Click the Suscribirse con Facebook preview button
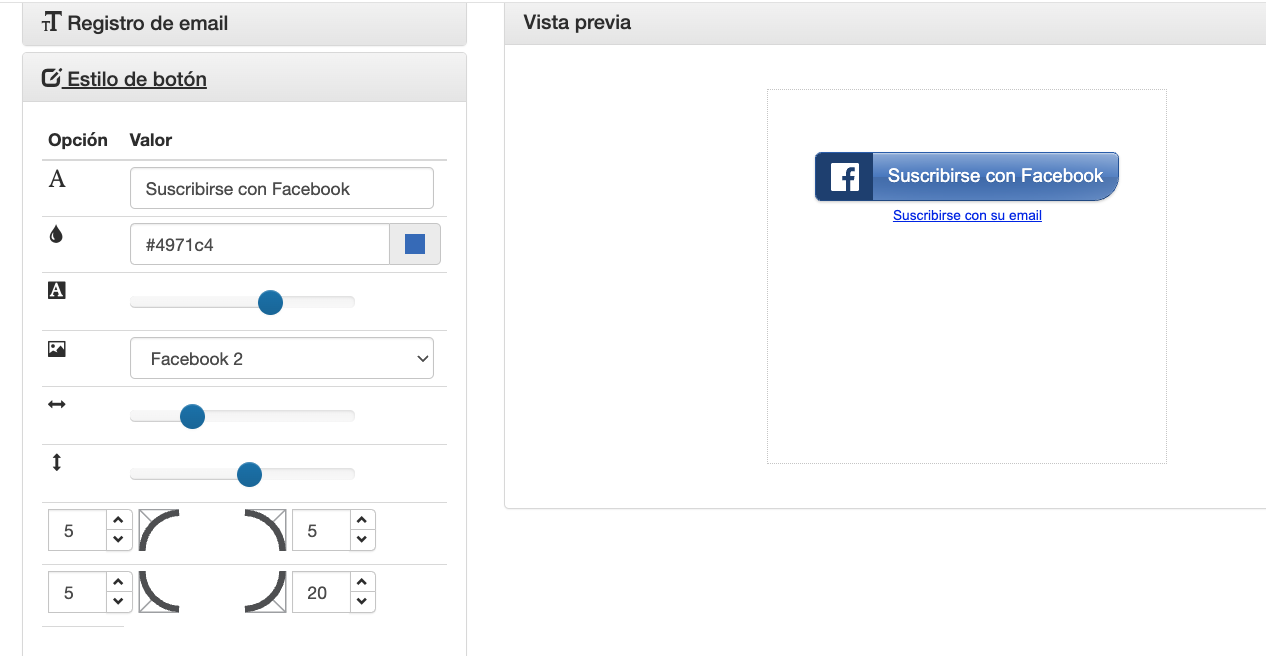Viewport: 1266px width, 656px height. tap(966, 177)
